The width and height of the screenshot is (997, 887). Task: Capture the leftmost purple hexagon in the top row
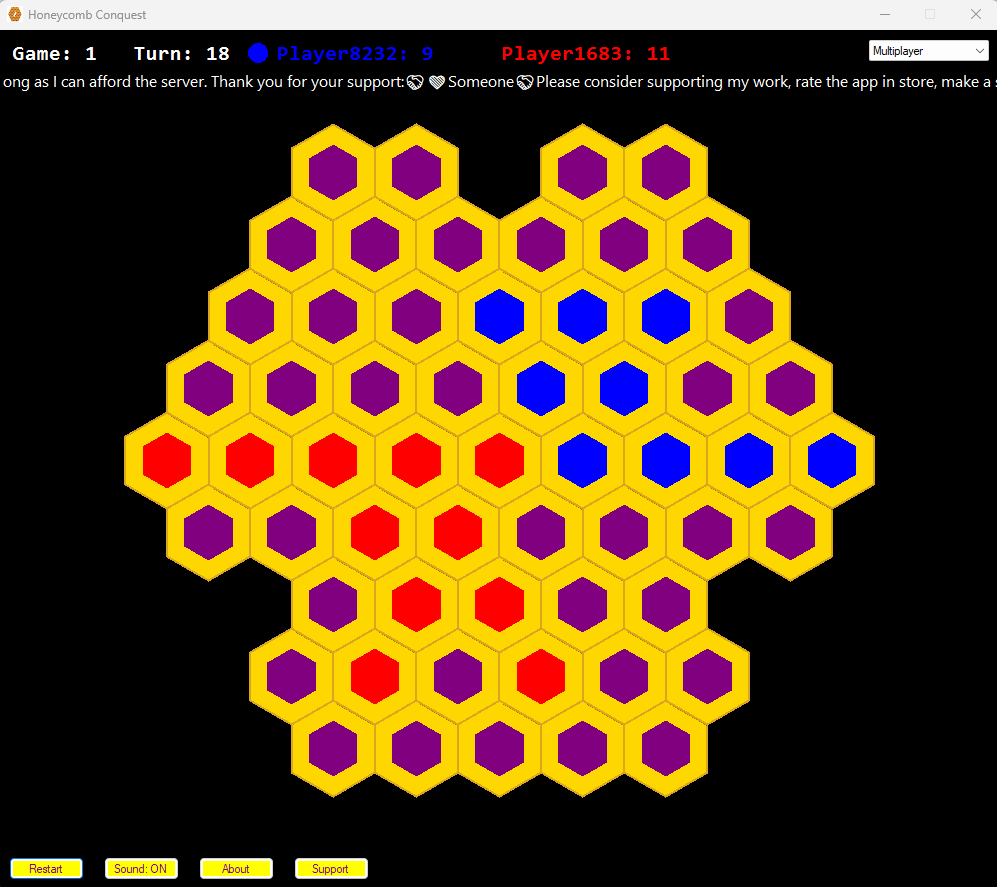[333, 173]
